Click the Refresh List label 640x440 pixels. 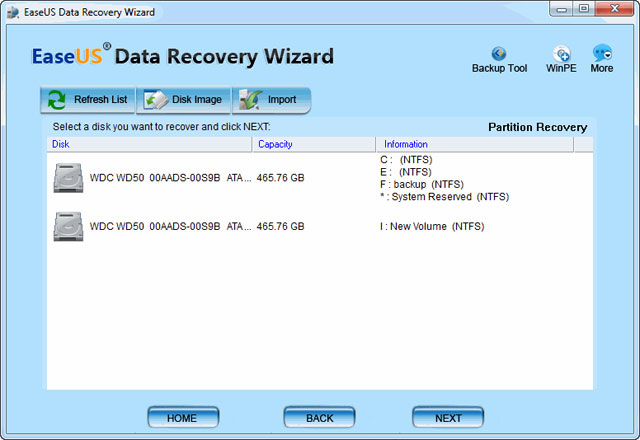point(100,100)
